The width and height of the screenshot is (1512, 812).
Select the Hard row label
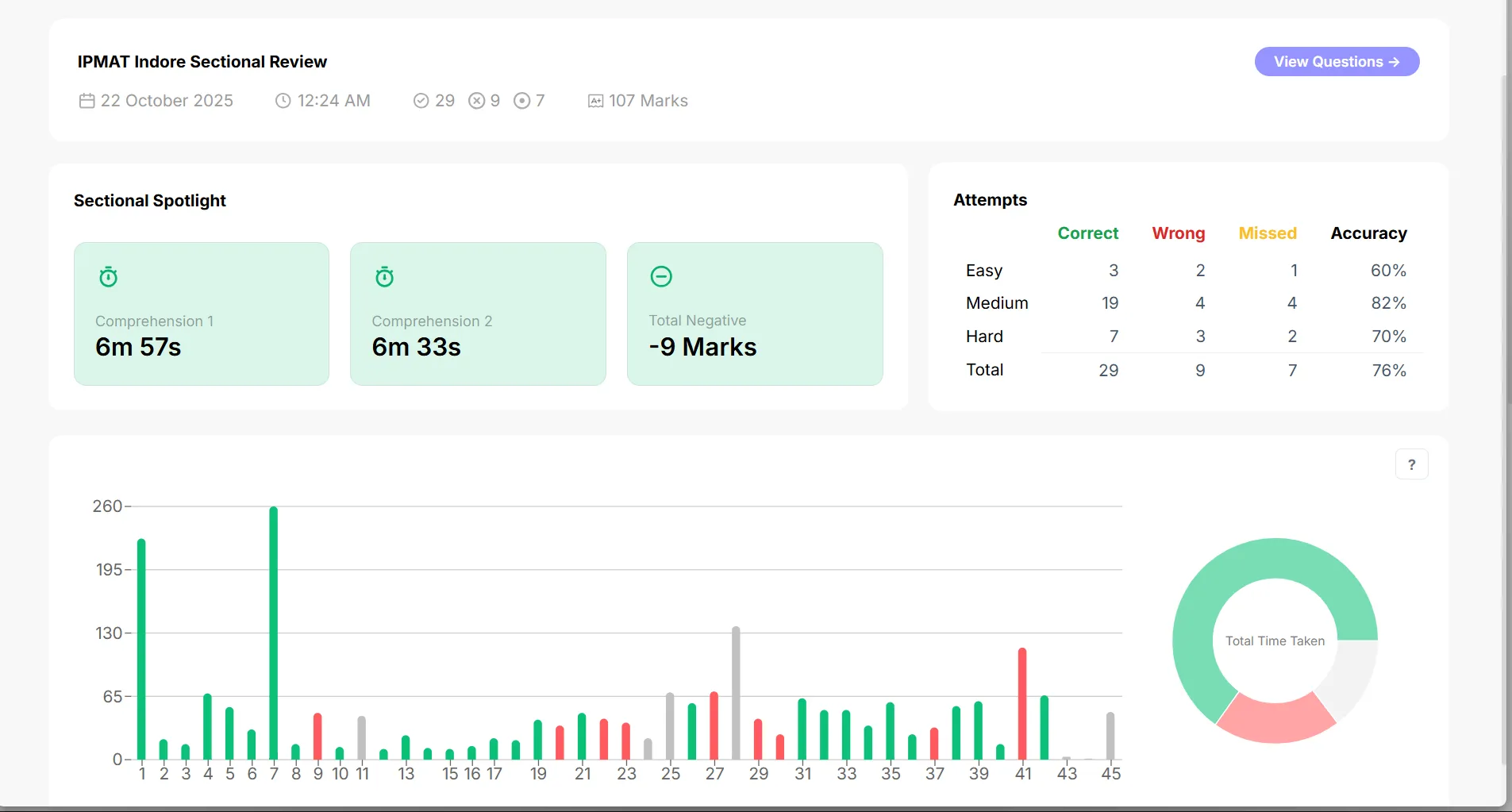[984, 337]
